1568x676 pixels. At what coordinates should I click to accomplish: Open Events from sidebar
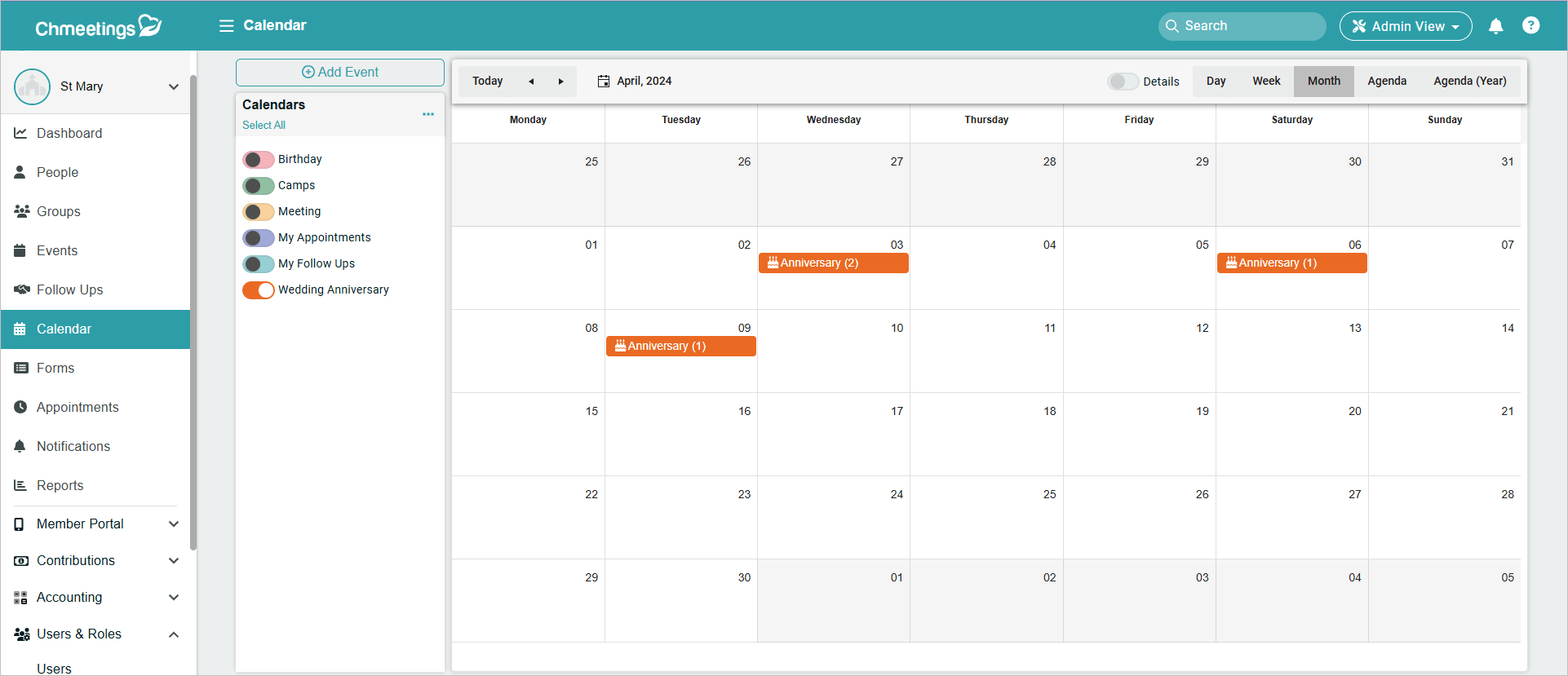95,250
